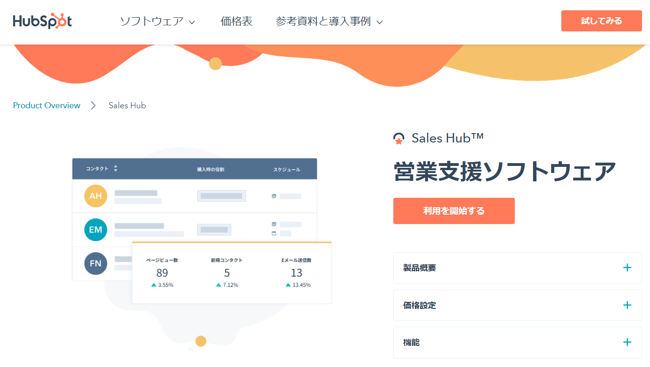Click the Sales Hub breadcrumb text
650x367 pixels.
tap(127, 105)
